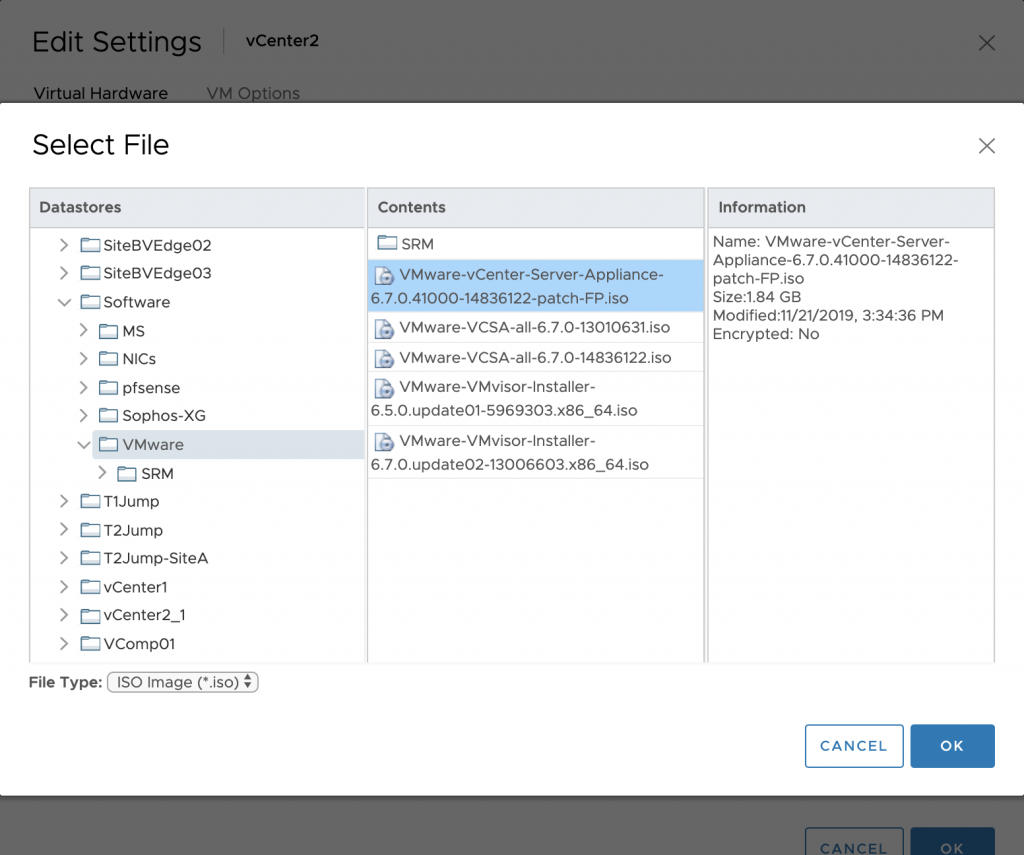This screenshot has width=1024, height=855.
Task: Expand the vCenter2_1 datastore
Action: pyautogui.click(x=63, y=615)
